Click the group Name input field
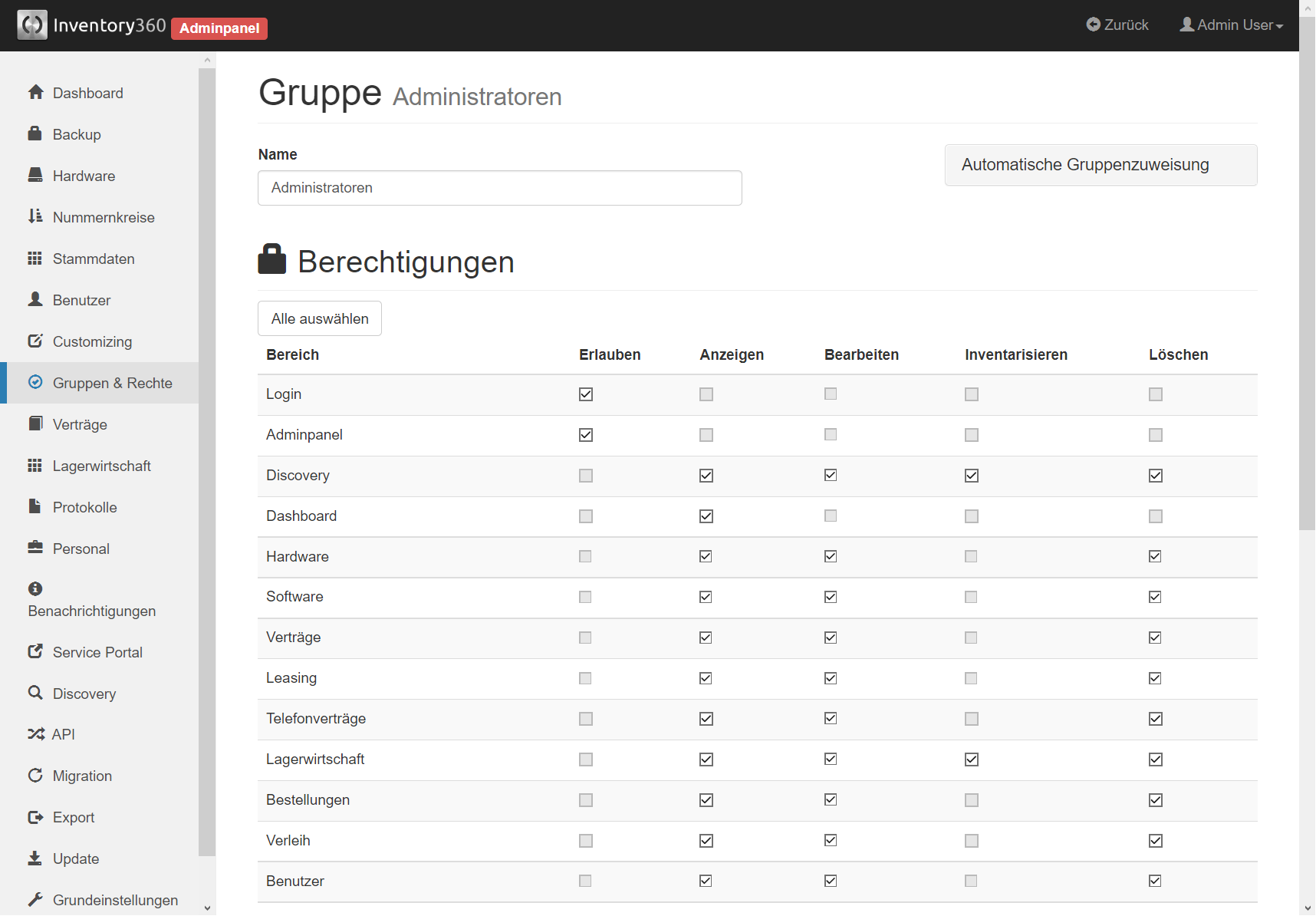 [499, 188]
